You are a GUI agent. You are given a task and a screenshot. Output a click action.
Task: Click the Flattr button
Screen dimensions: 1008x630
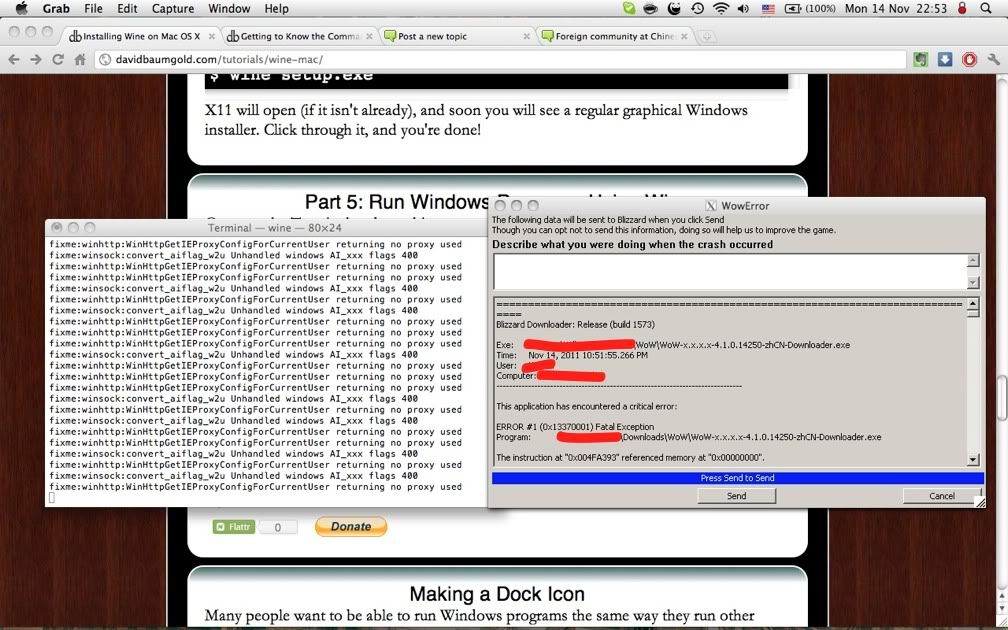234,526
